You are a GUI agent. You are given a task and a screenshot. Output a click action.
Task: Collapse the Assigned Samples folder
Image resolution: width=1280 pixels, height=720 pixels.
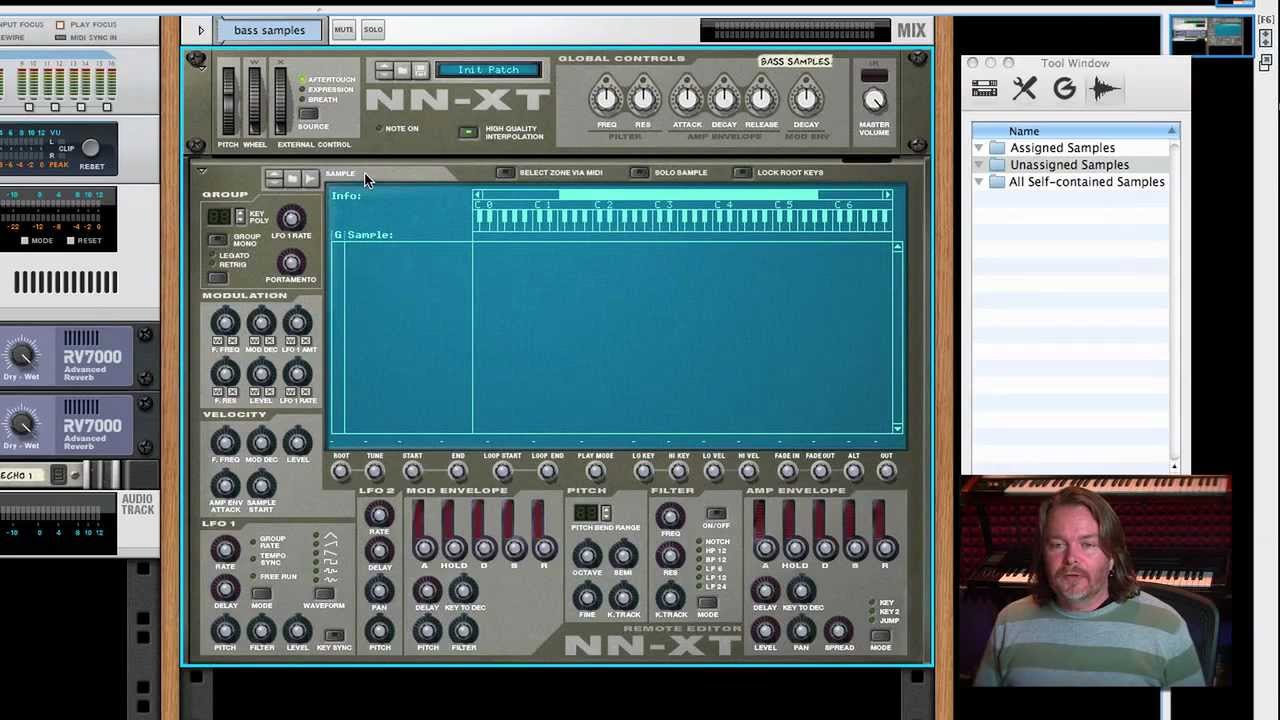[x=979, y=148]
